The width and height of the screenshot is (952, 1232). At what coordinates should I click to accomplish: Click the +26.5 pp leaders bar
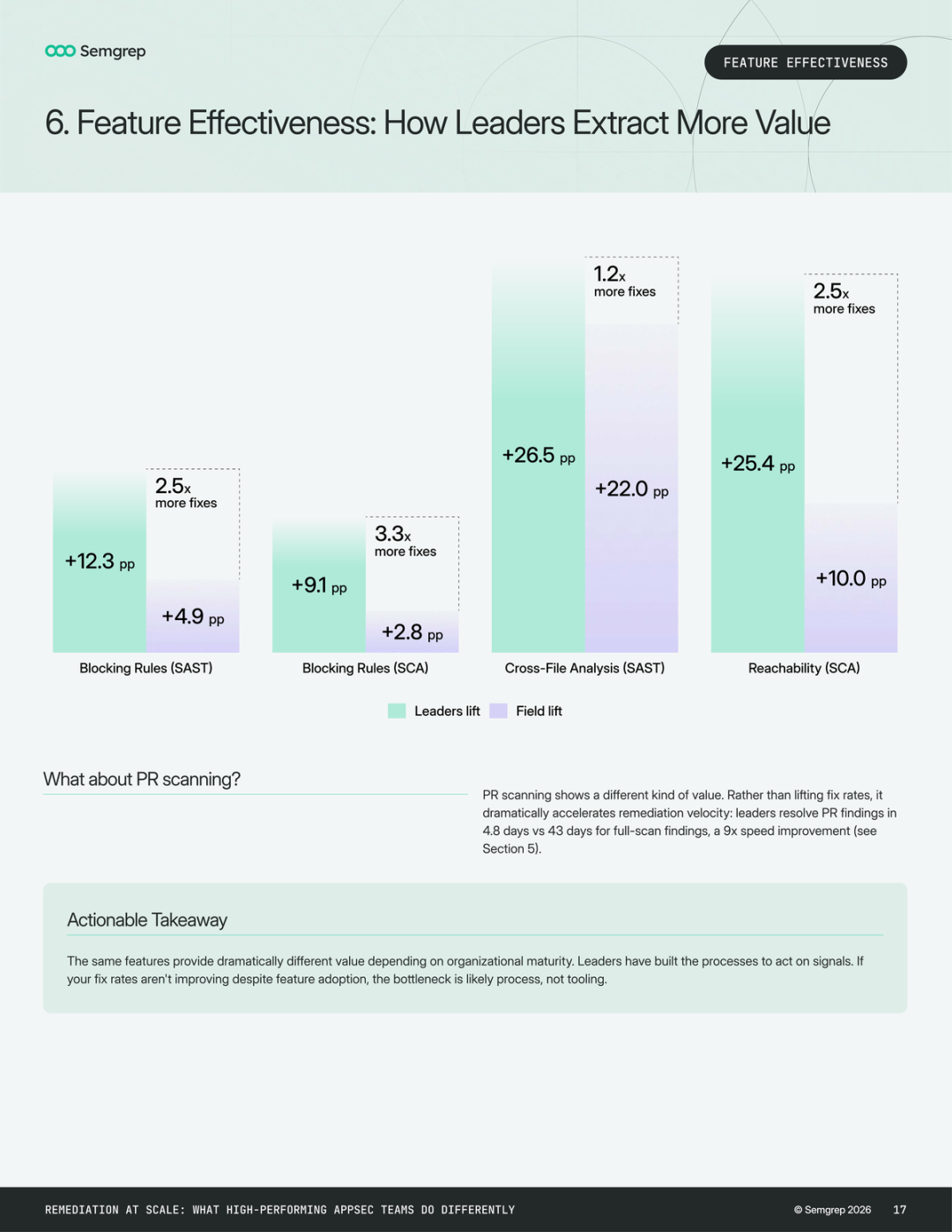pos(539,456)
